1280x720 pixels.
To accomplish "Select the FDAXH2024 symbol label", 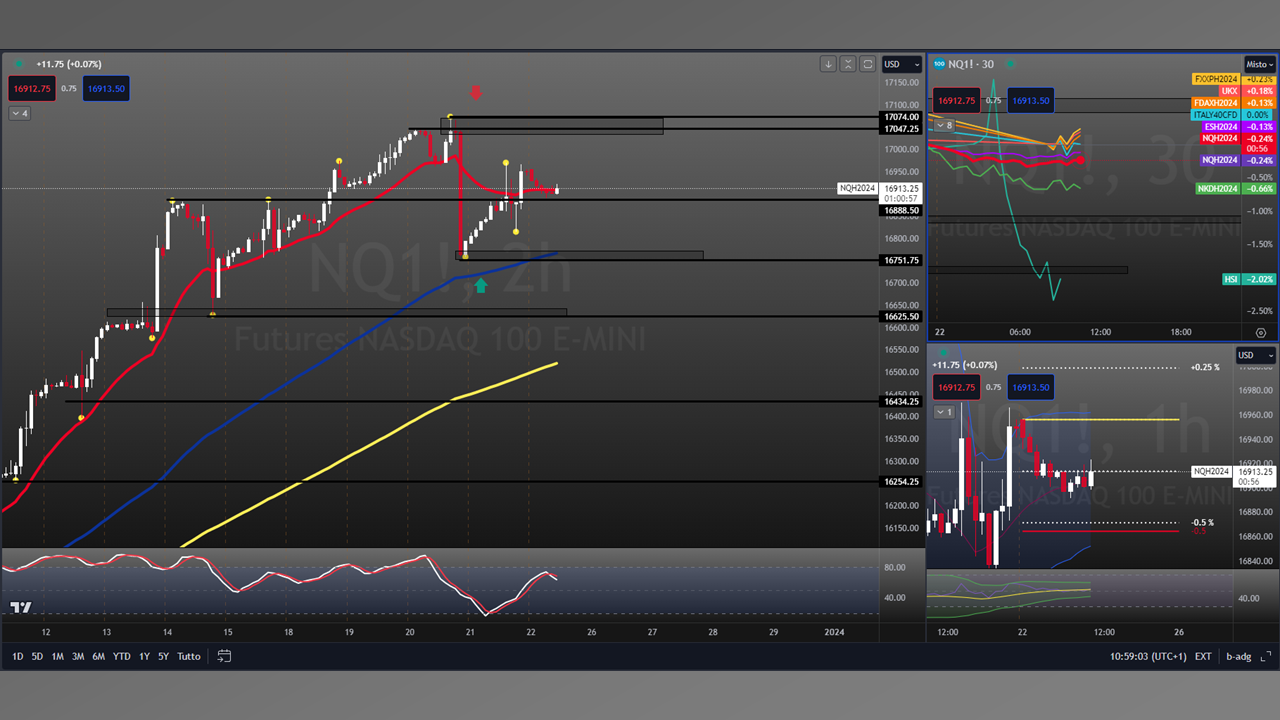I will (x=1215, y=103).
